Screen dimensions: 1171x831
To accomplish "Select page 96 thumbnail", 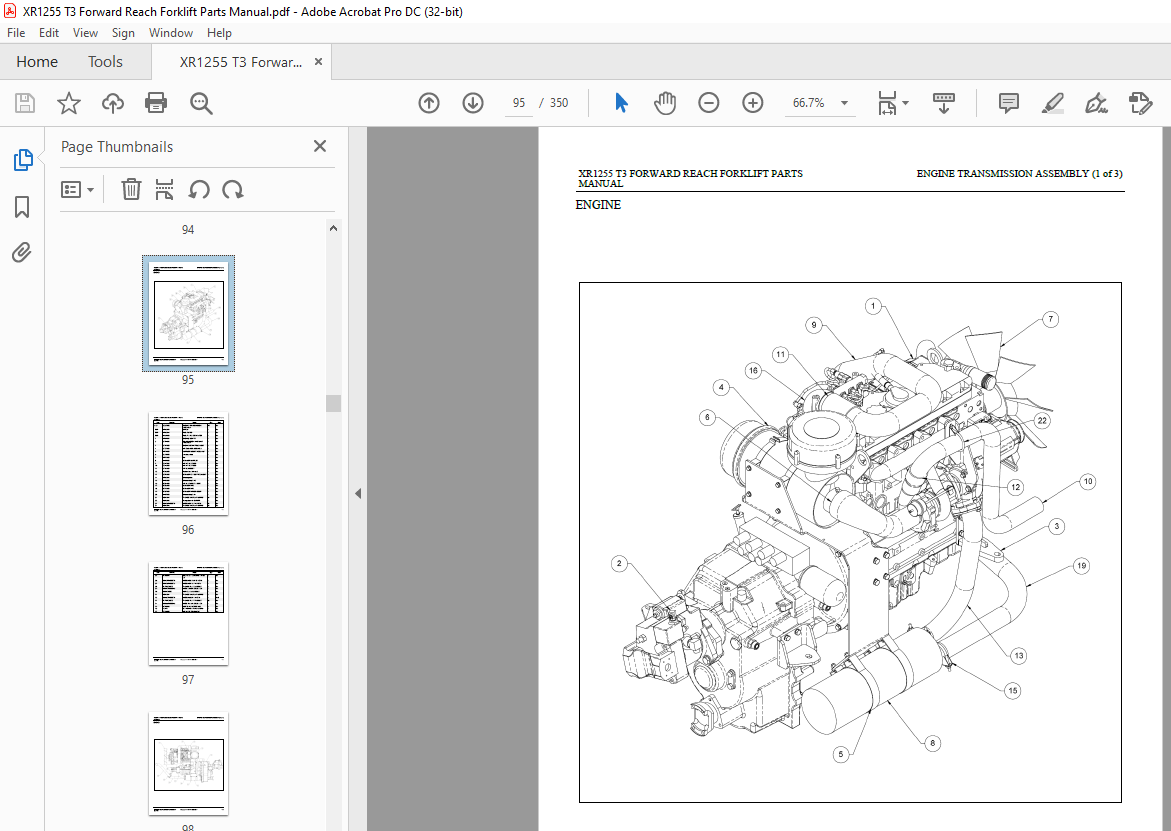I will (x=188, y=464).
